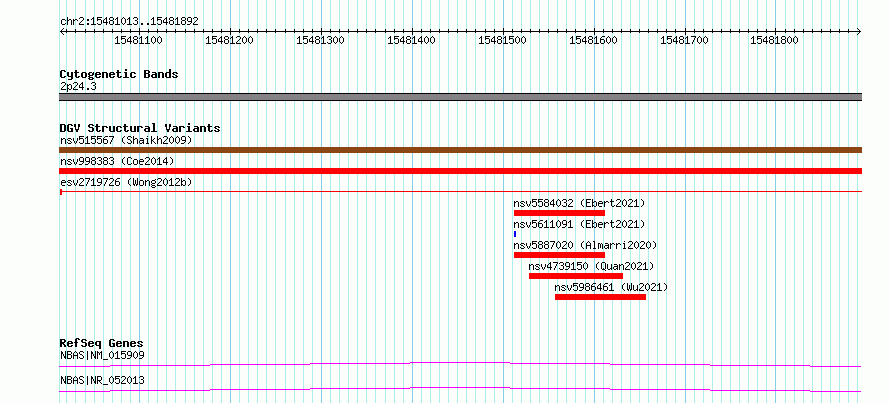Select the brown nsv515567 variant bar

pos(460,150)
